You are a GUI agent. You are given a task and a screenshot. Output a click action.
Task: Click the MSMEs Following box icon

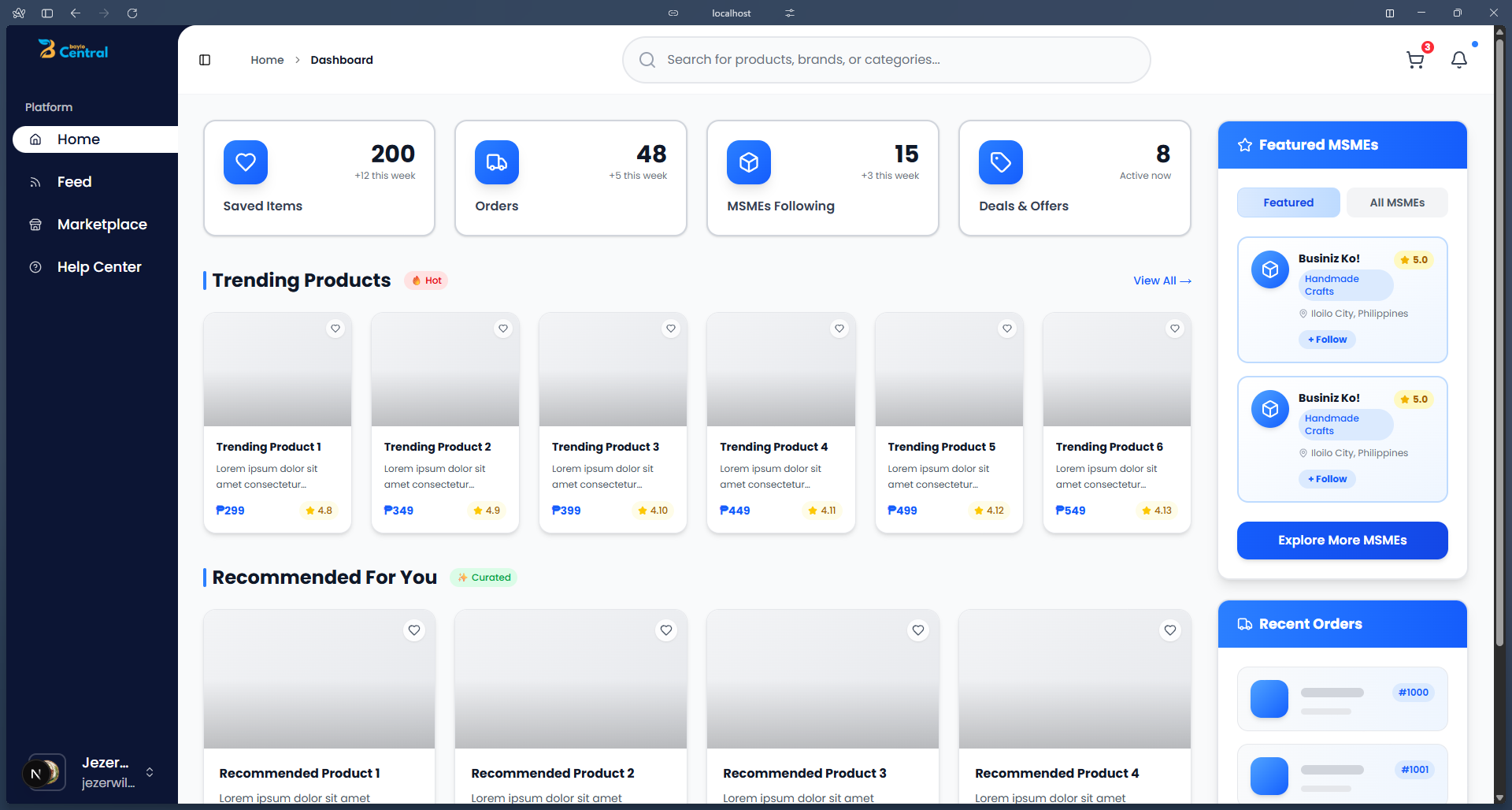tap(749, 162)
